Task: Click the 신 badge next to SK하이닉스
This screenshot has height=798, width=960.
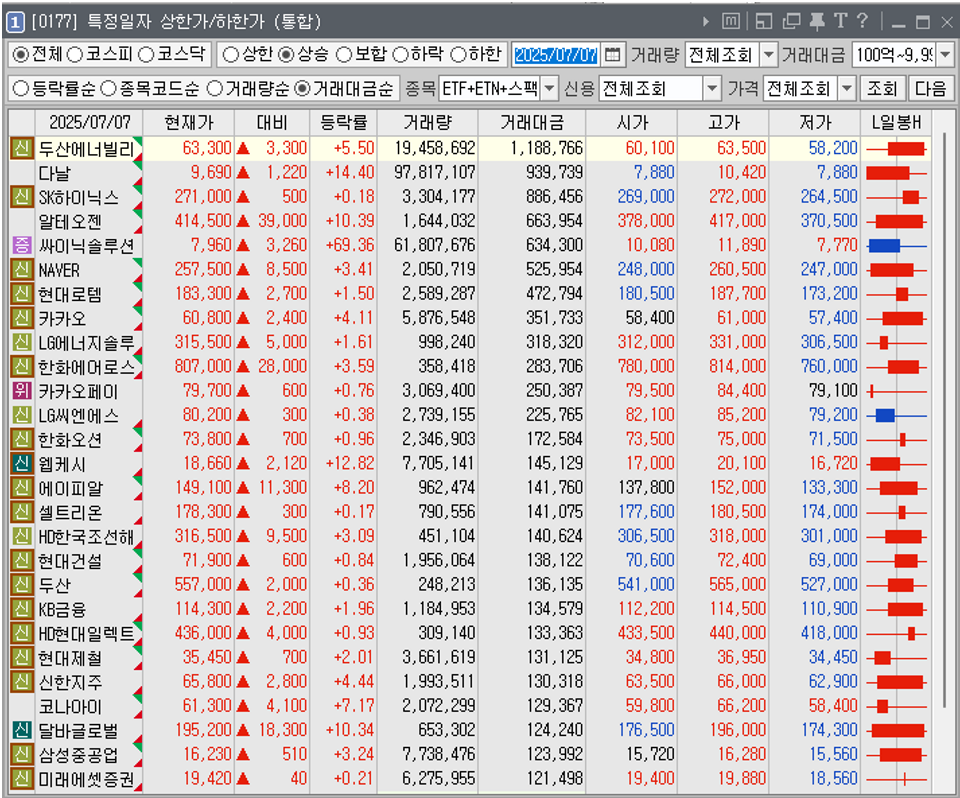Action: click(22, 197)
